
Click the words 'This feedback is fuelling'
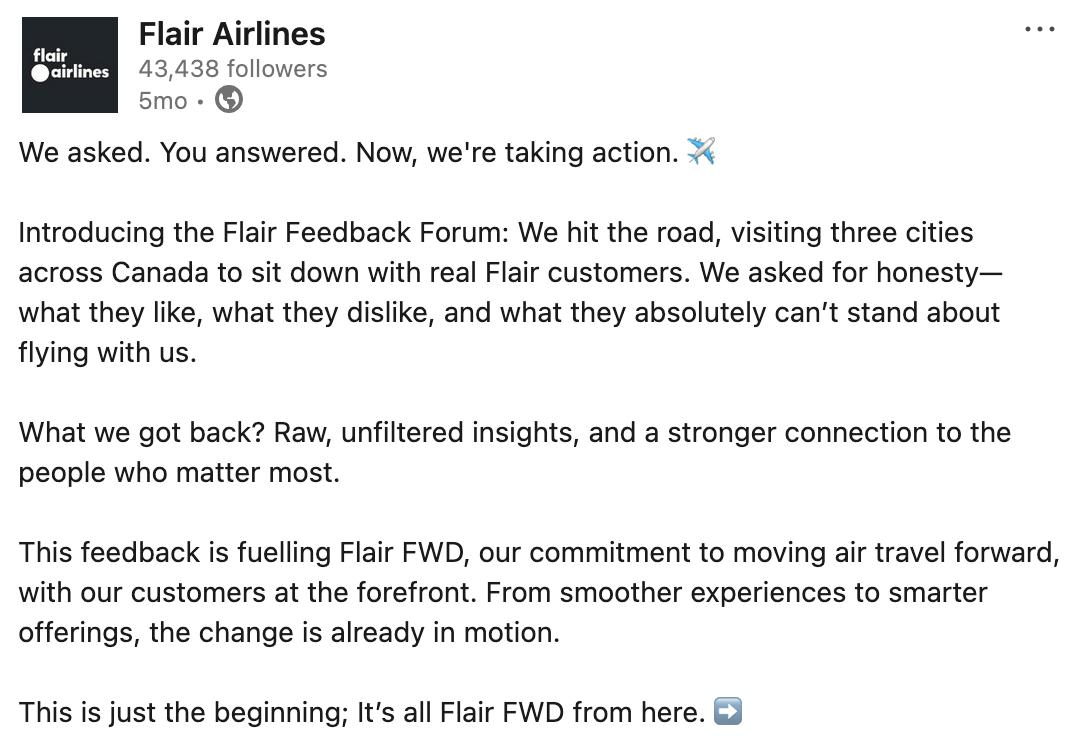click(x=174, y=552)
